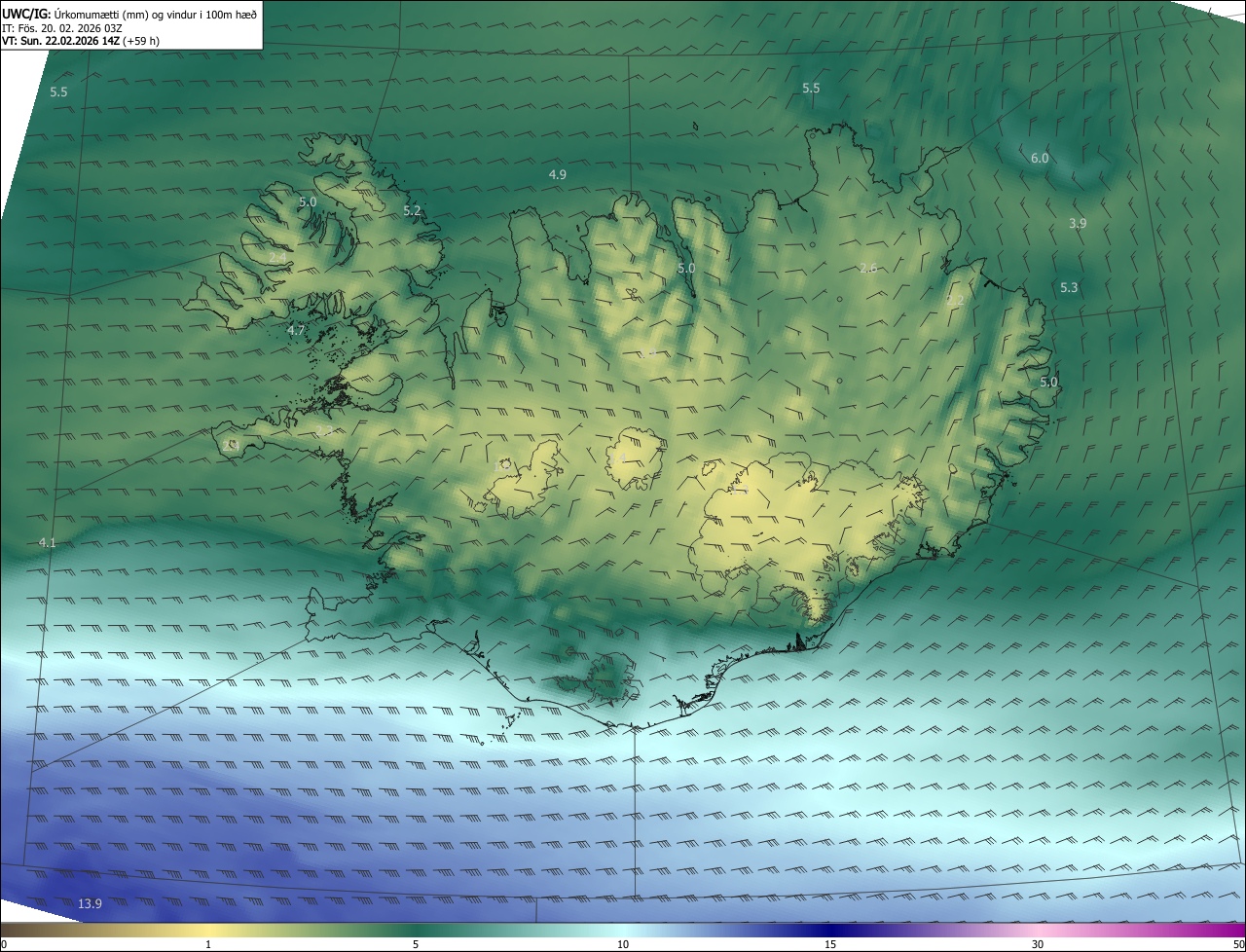Click the 5.3 value off the east coast
The image size is (1246, 952).
1069,288
